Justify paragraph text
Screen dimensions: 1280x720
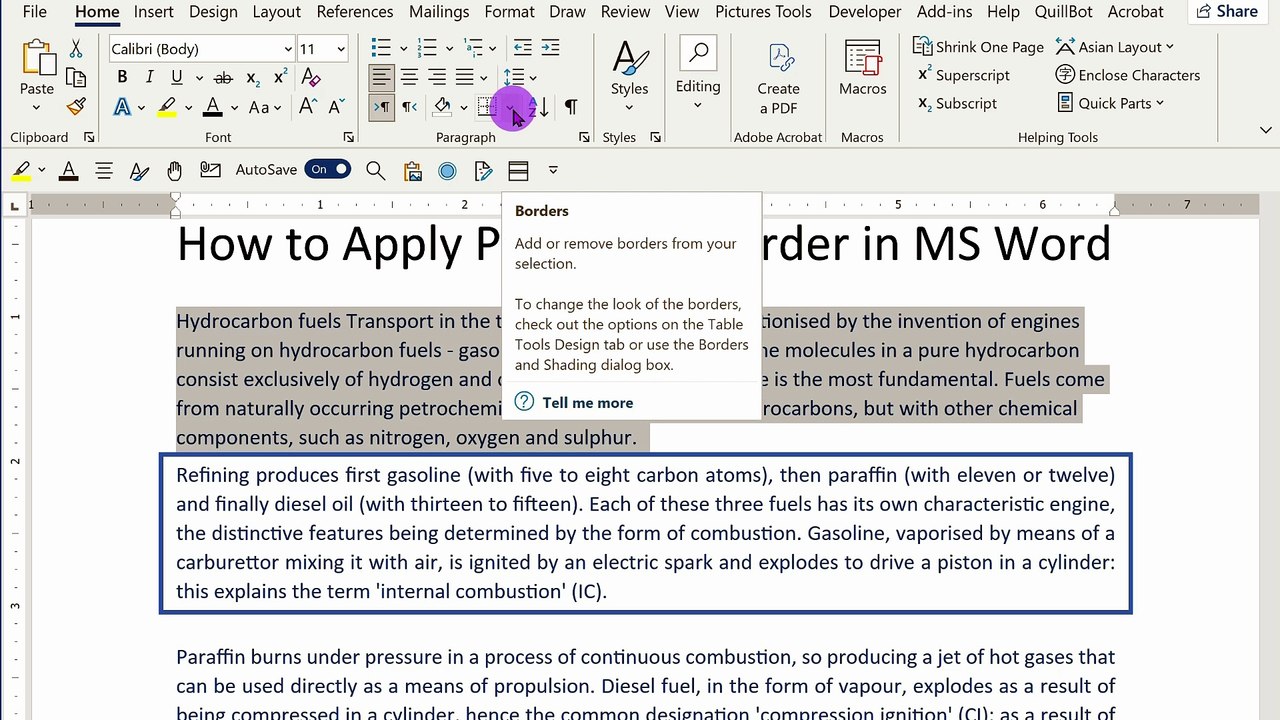pyautogui.click(x=465, y=77)
